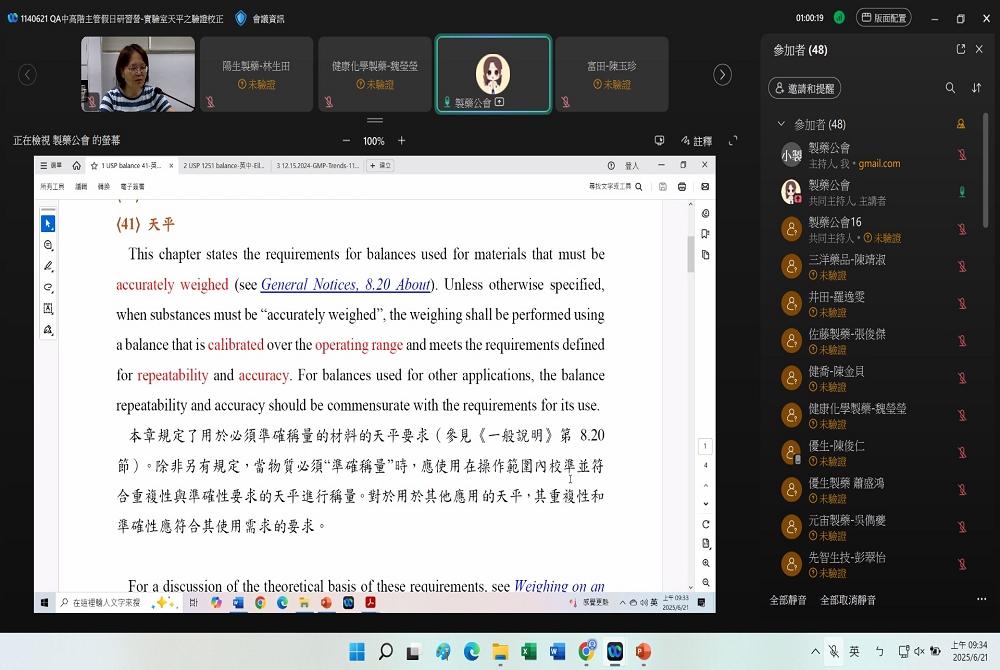The width and height of the screenshot is (1000, 670).
Task: Check the green network quality indicator
Action: point(839,18)
